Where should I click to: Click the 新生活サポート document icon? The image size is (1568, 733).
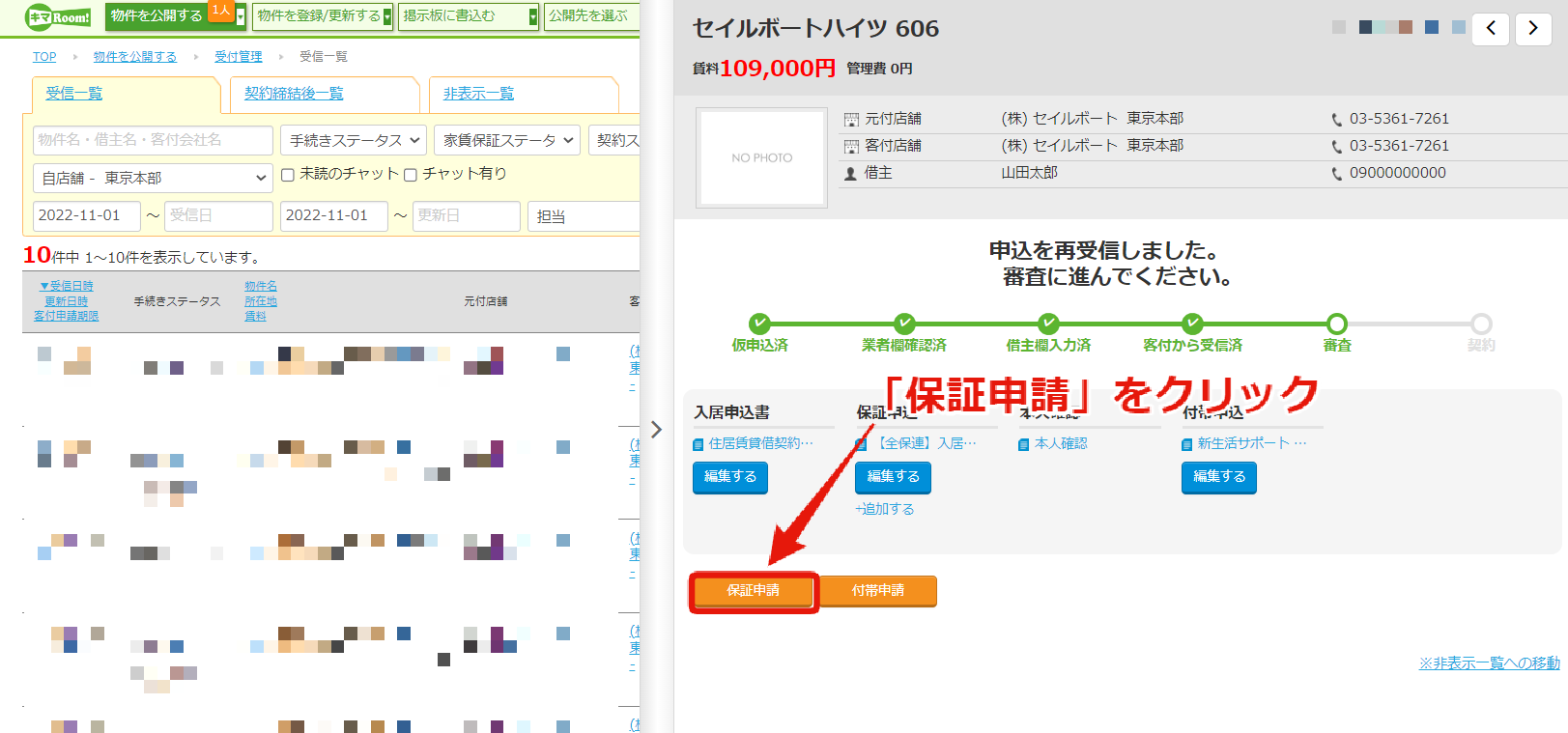(x=1187, y=444)
